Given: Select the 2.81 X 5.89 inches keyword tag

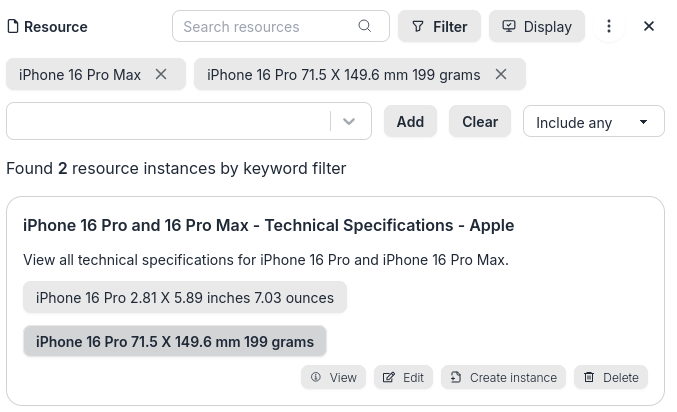Looking at the screenshot, I should [x=185, y=298].
